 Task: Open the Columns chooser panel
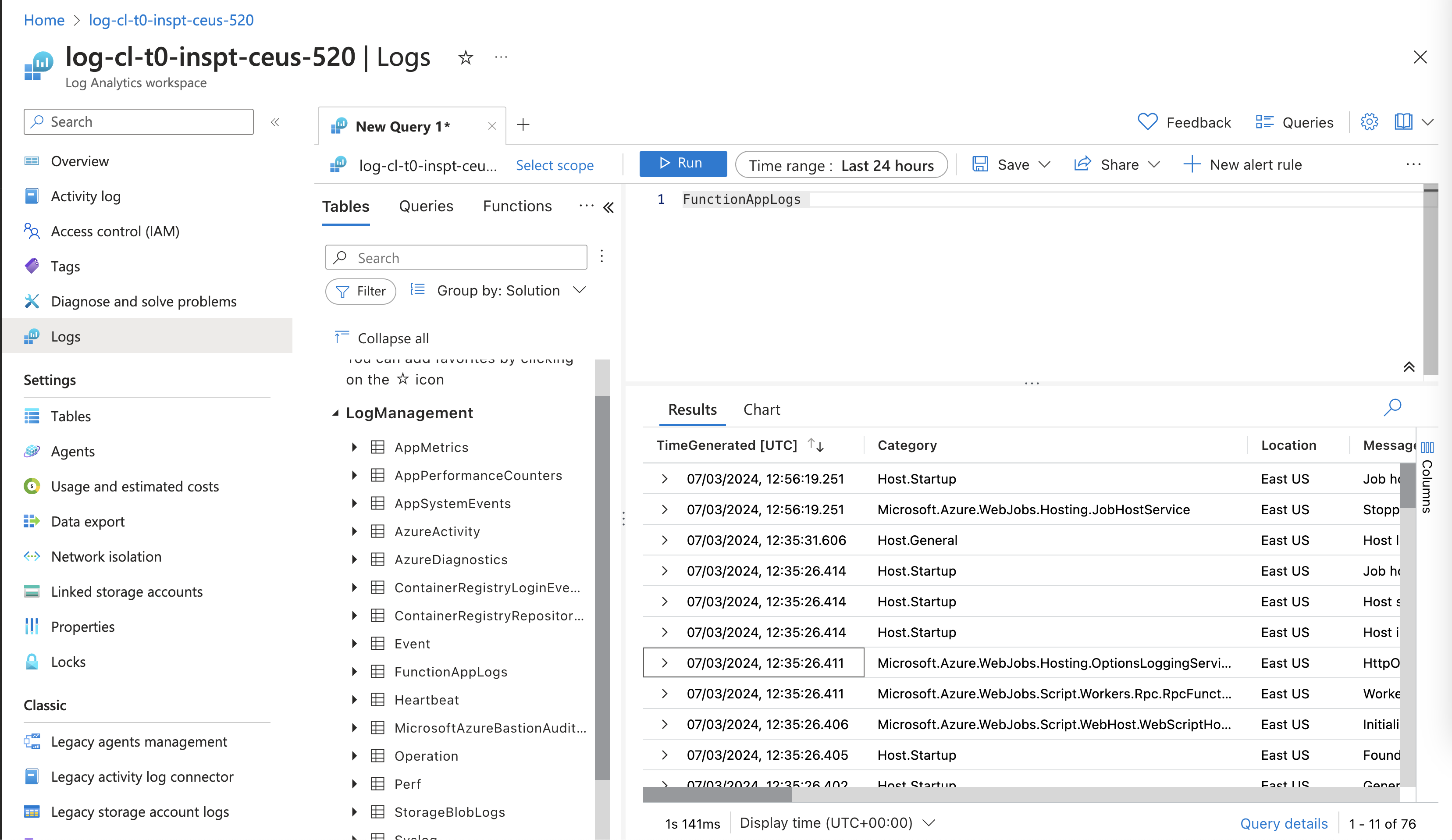(x=1427, y=477)
